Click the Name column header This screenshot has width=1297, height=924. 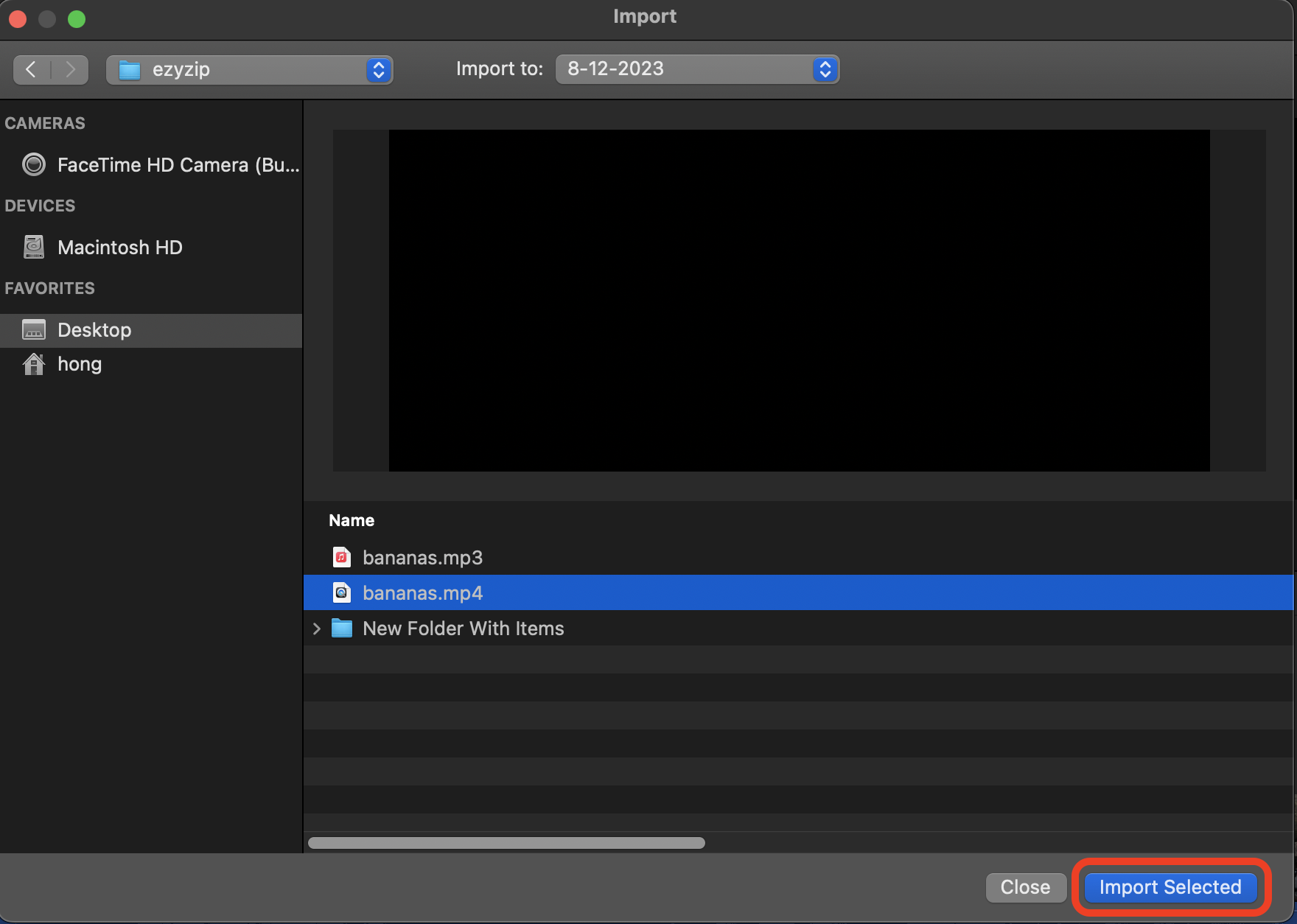[352, 519]
